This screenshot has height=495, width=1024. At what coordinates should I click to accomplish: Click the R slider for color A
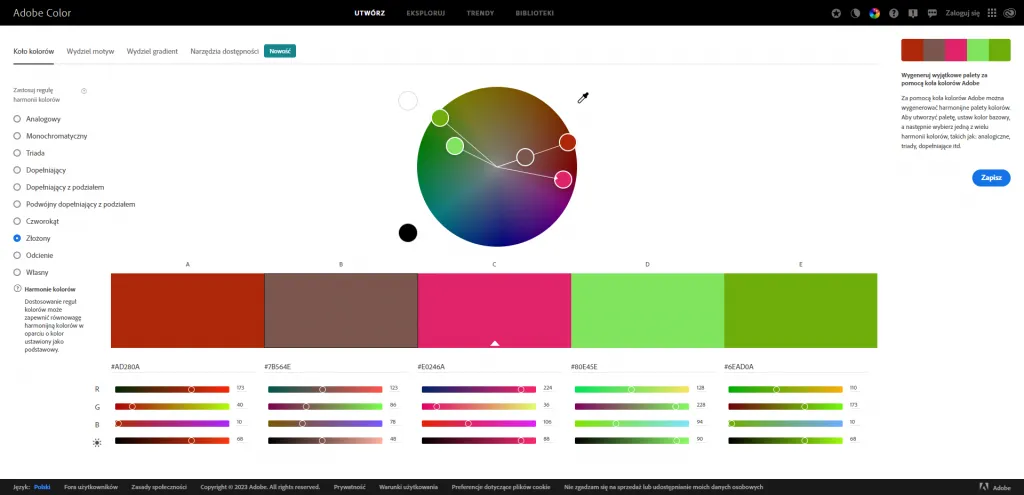(172, 389)
